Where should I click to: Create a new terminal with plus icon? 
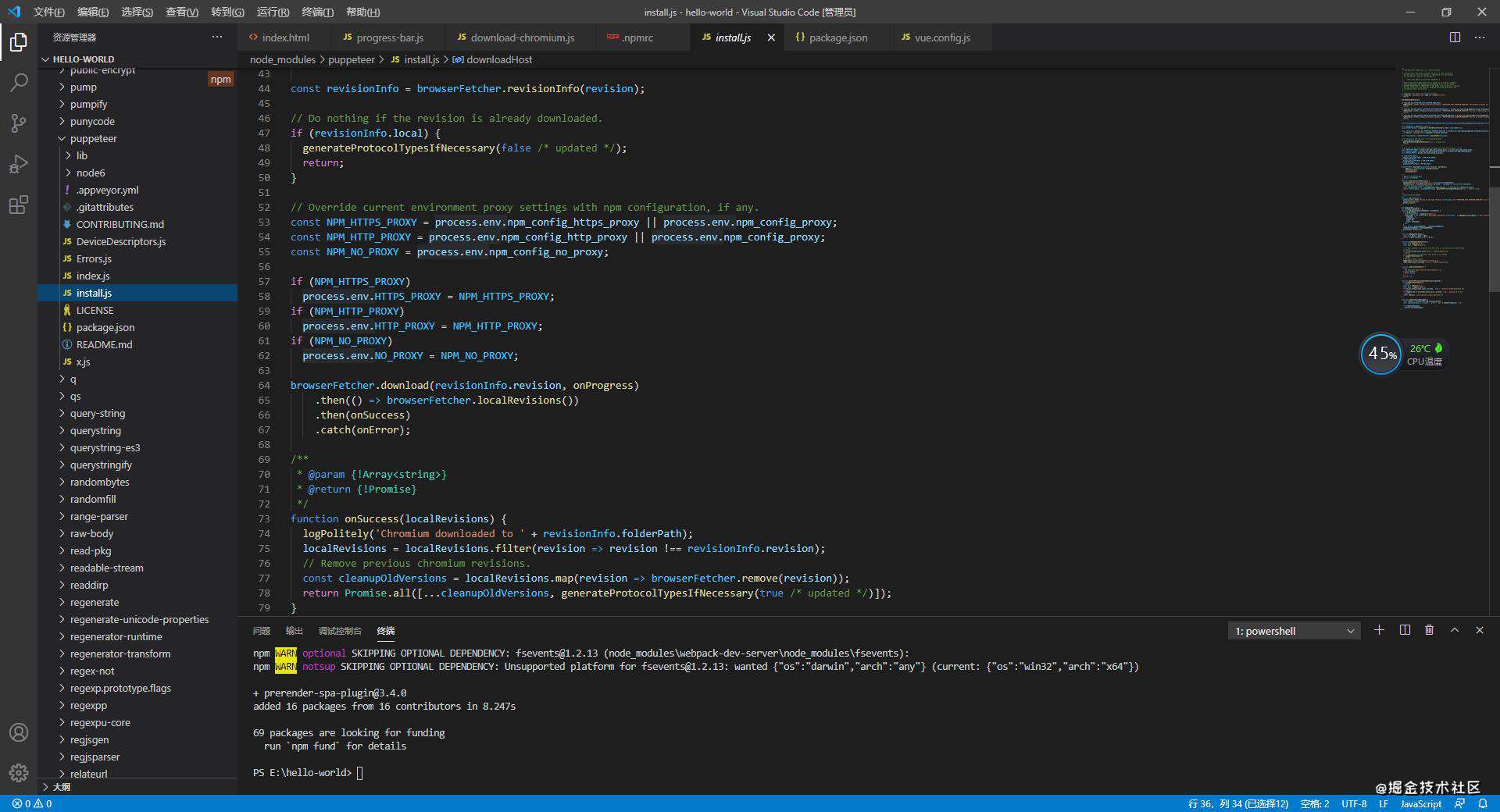click(1379, 630)
